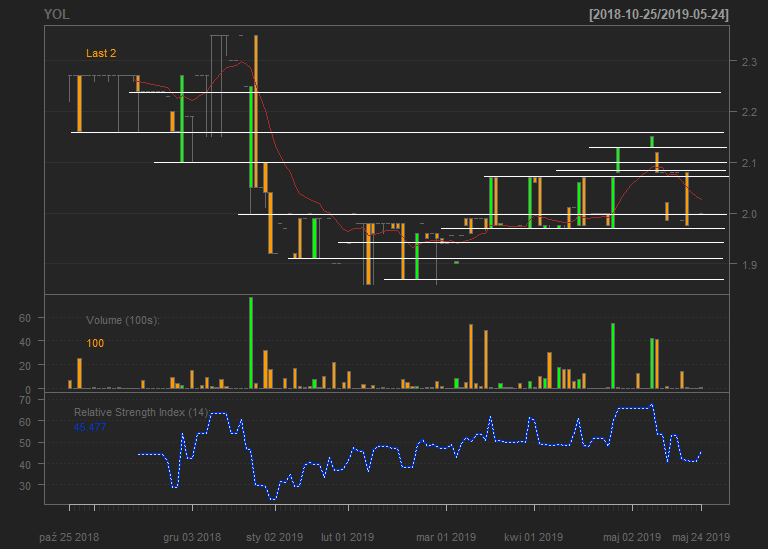Click the 20 label on volume axis
Screen dimensions: 768x549
coord(24,366)
